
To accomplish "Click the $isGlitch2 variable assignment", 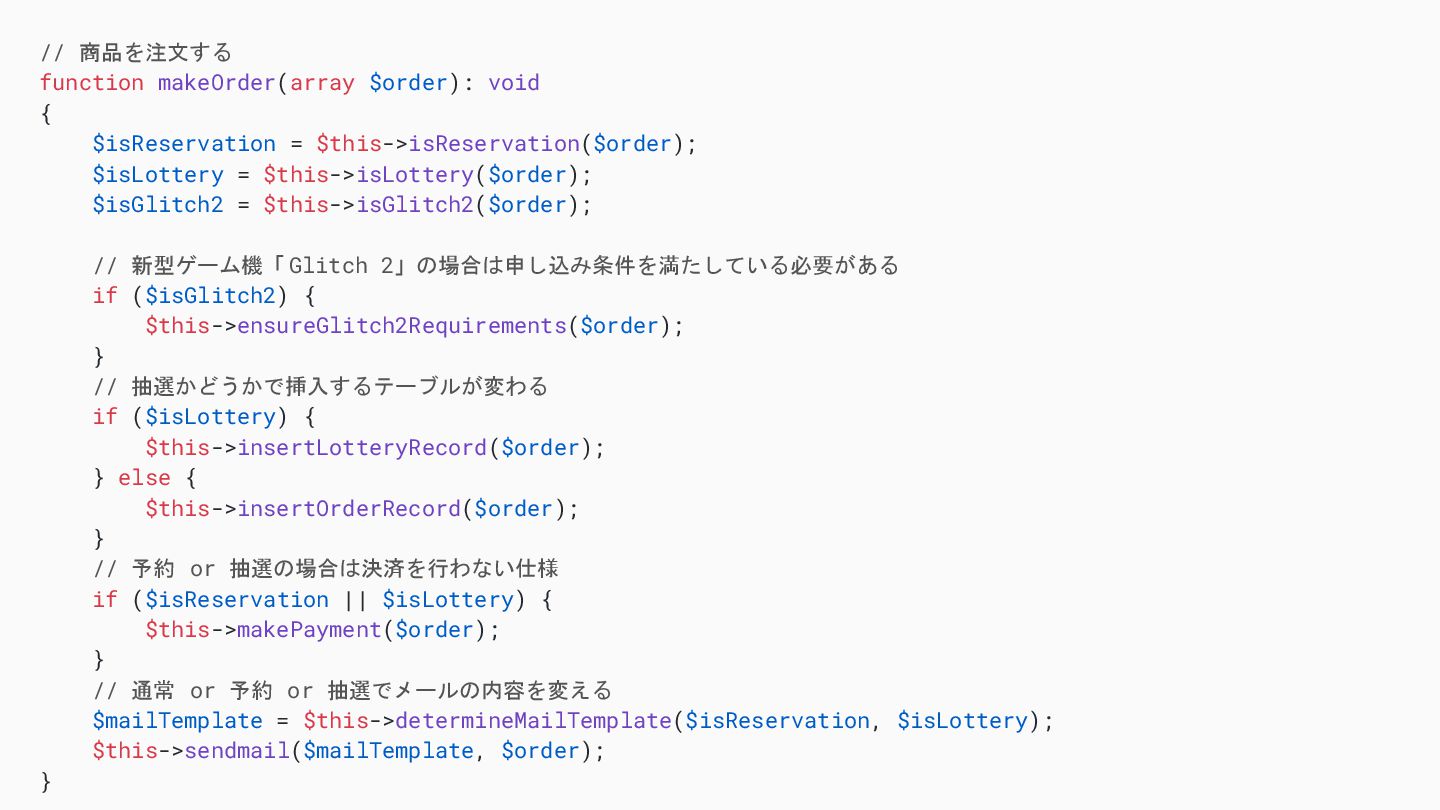I will point(158,205).
